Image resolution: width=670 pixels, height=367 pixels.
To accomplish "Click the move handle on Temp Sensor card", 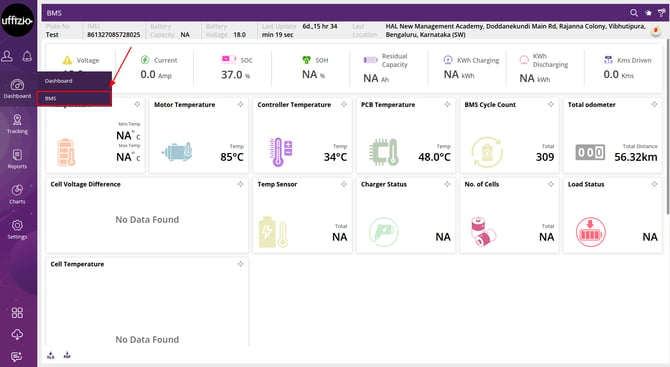I will pyautogui.click(x=344, y=184).
